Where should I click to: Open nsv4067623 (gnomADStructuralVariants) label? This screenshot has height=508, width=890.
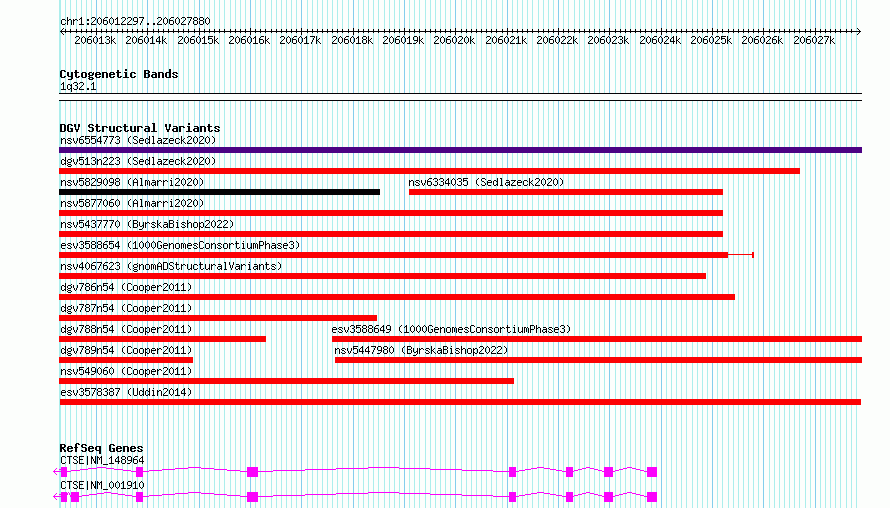click(x=171, y=266)
